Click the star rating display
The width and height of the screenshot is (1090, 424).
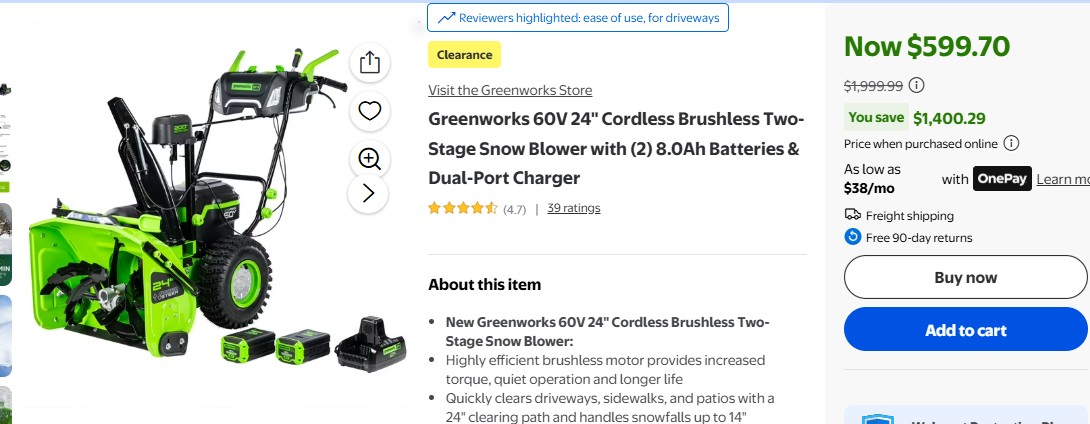463,208
